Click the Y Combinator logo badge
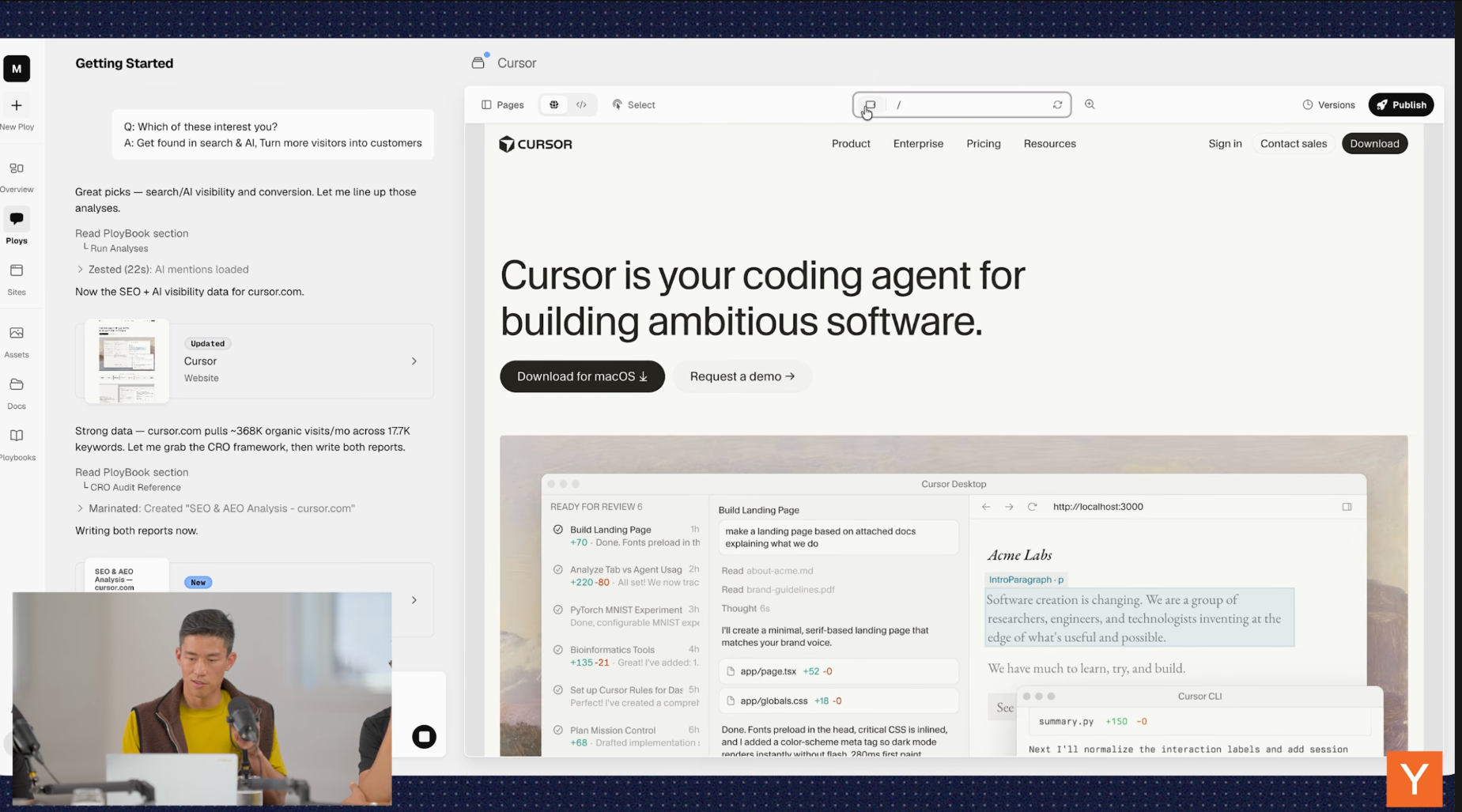This screenshot has width=1462, height=812. point(1414,779)
